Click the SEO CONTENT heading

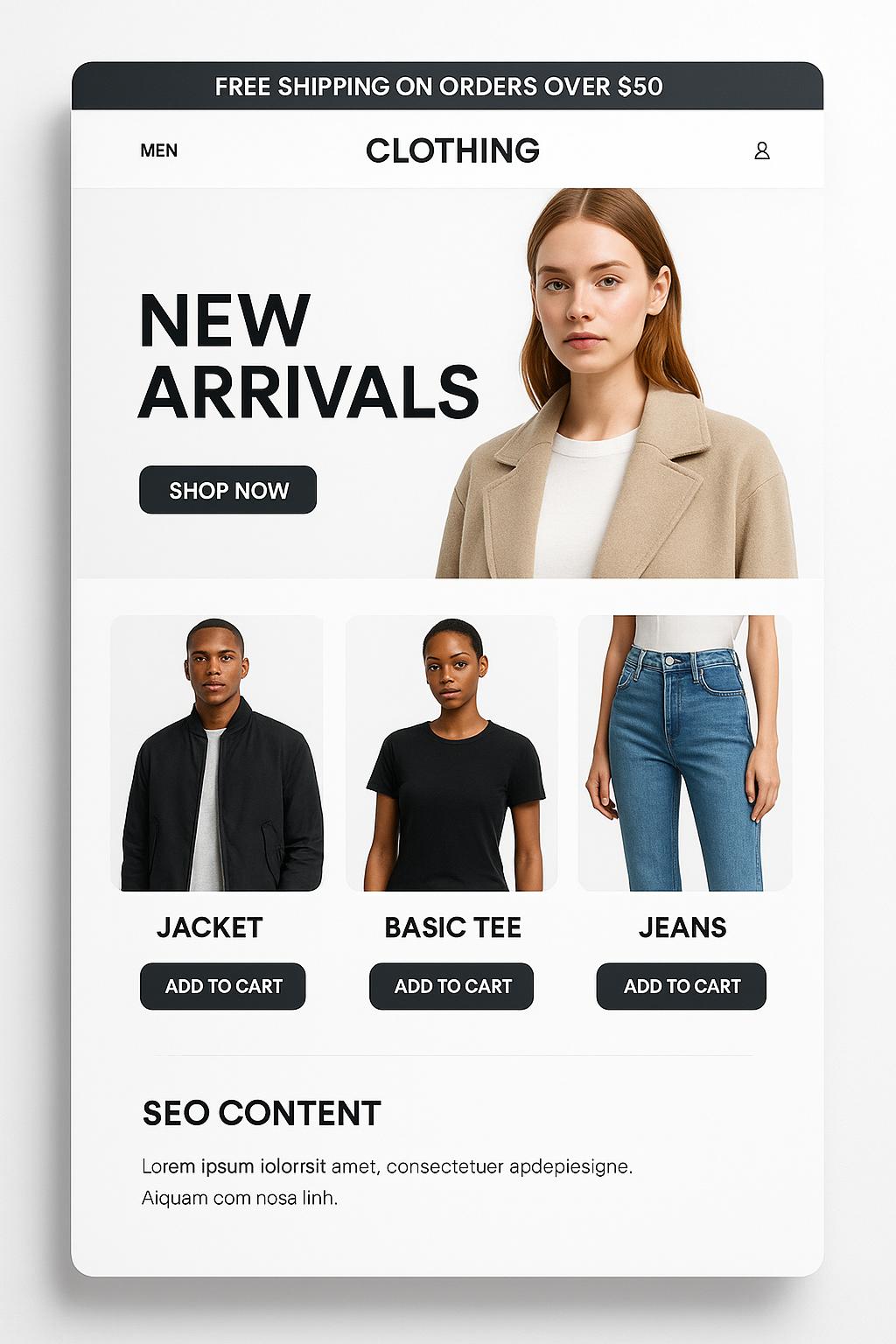tap(262, 1113)
